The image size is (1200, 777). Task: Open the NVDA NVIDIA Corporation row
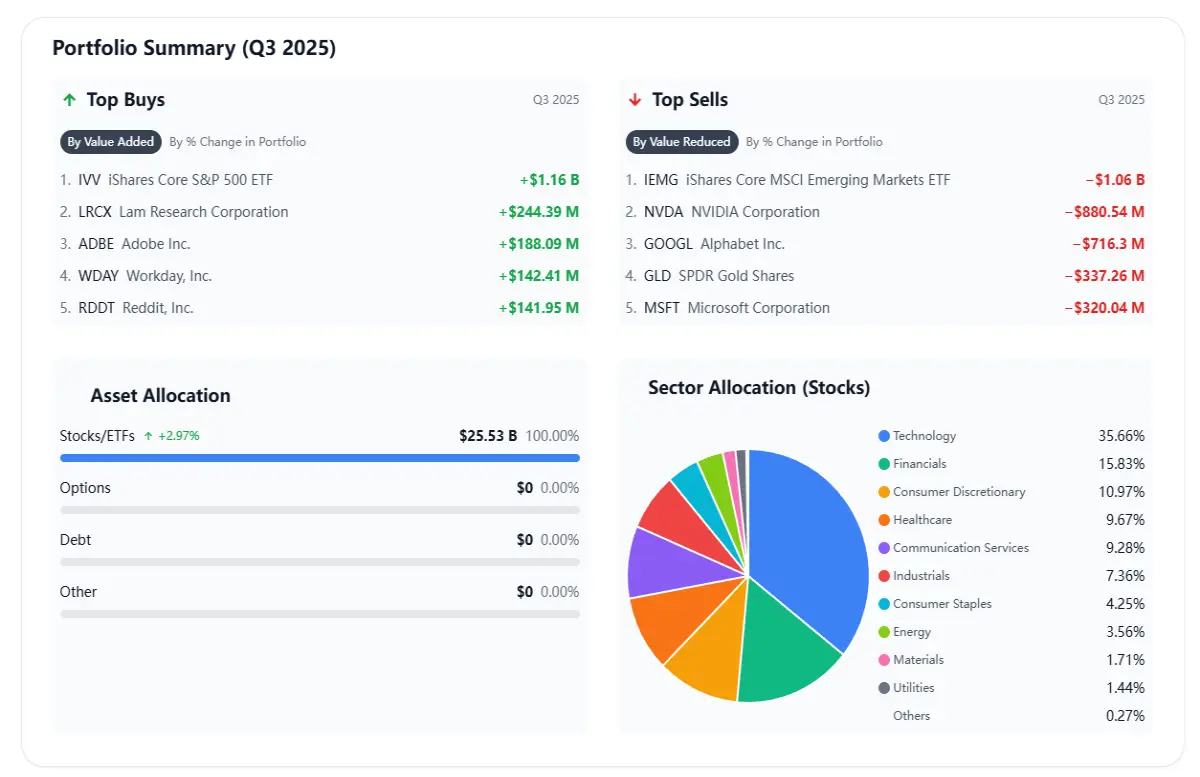pos(886,212)
